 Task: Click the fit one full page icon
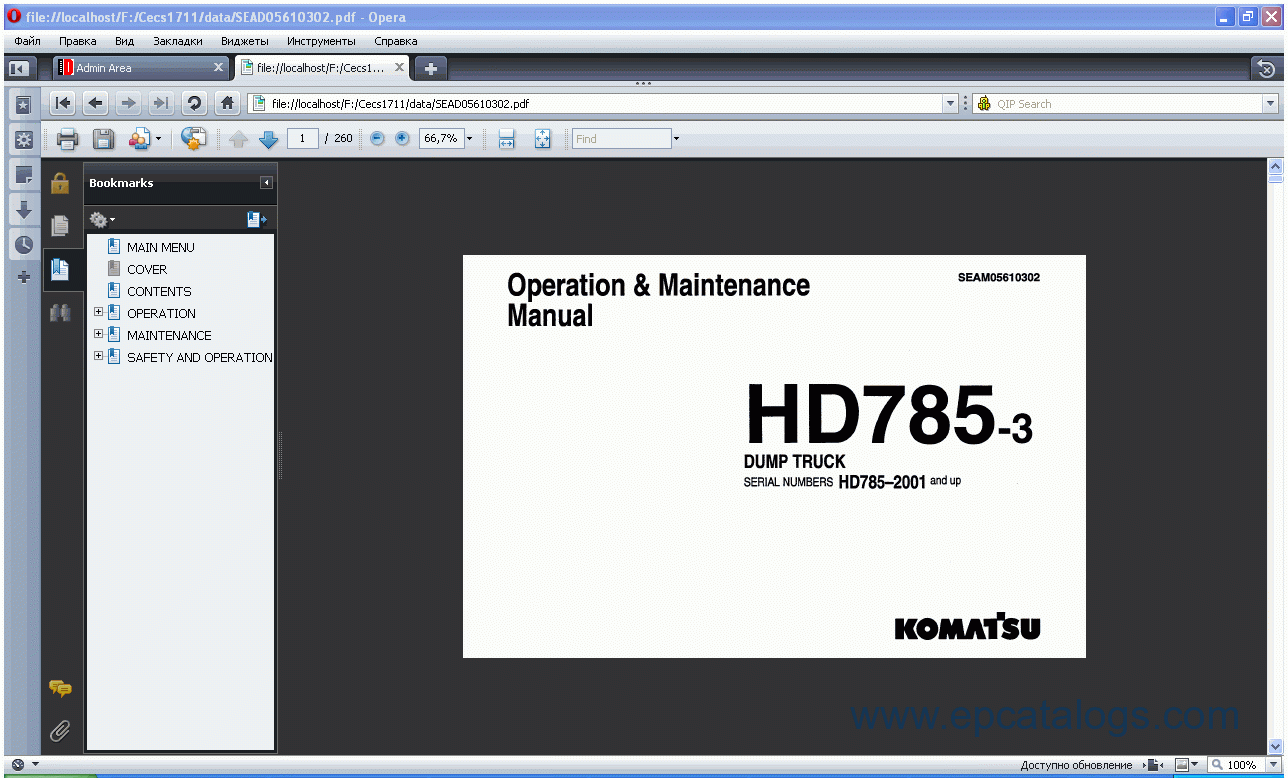(x=542, y=139)
